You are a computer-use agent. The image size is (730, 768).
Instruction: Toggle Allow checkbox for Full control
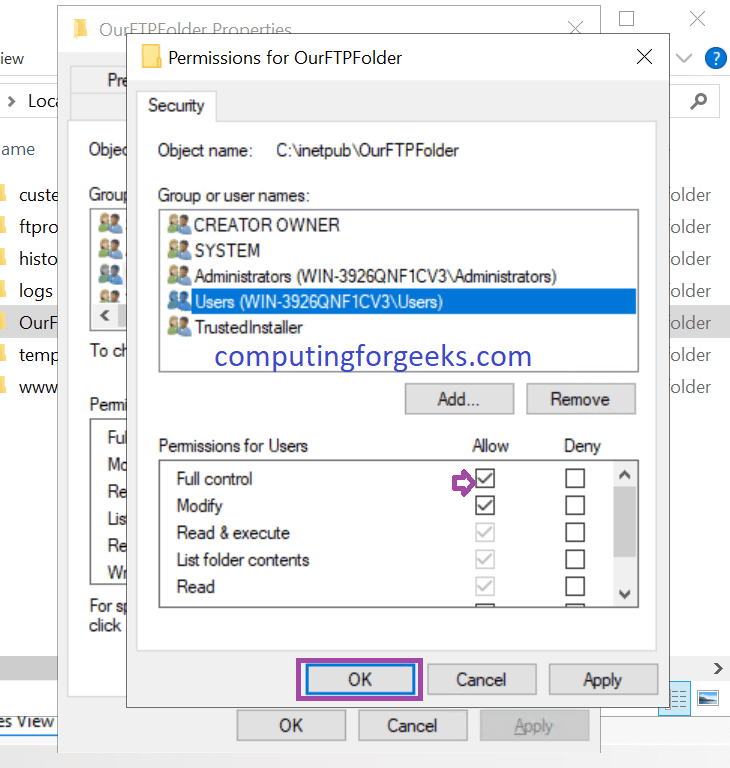[x=485, y=479]
